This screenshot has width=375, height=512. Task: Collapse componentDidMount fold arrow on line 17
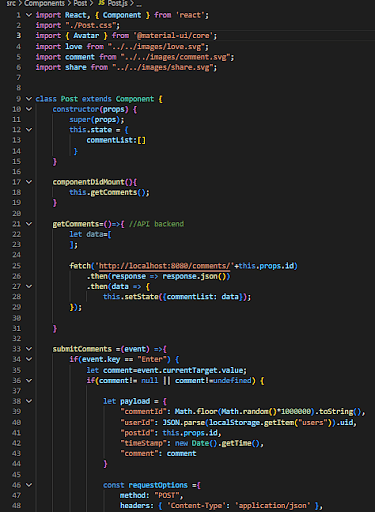click(29, 182)
